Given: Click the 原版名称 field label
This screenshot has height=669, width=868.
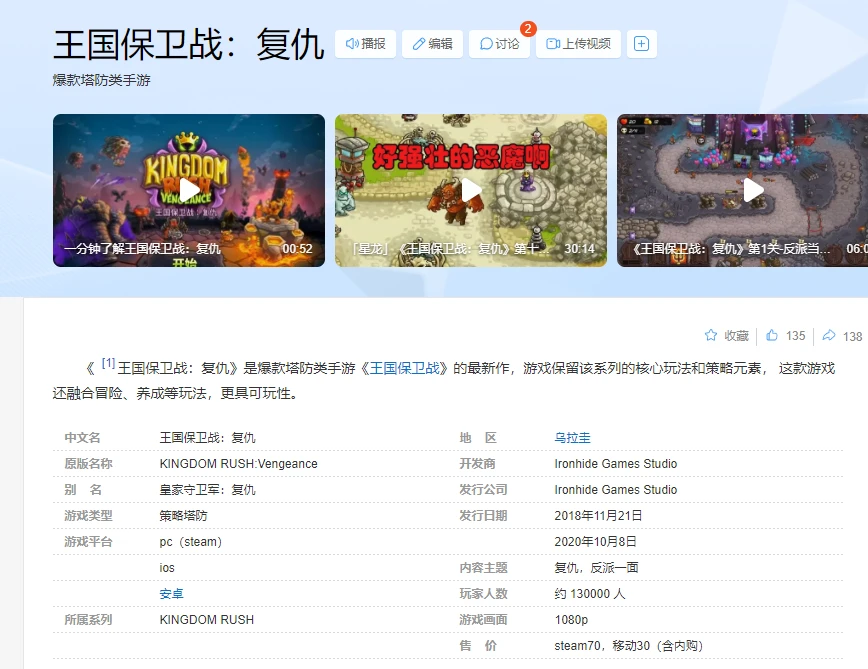Looking at the screenshot, I should coord(89,464).
